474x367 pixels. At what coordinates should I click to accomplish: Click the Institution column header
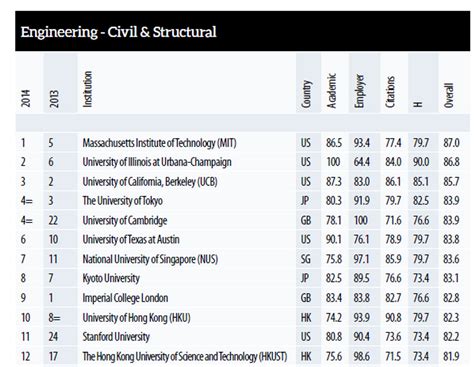click(88, 89)
